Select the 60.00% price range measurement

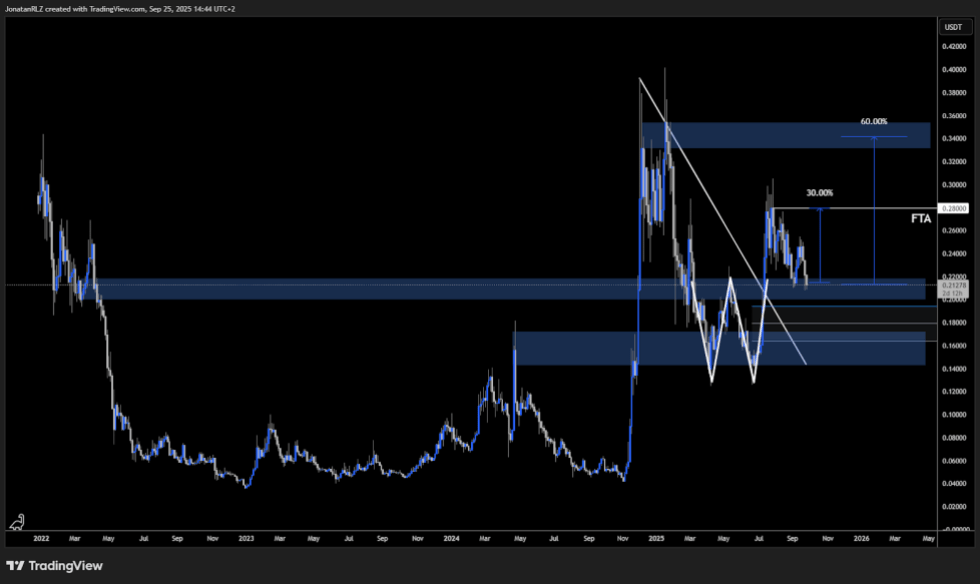pyautogui.click(x=874, y=122)
